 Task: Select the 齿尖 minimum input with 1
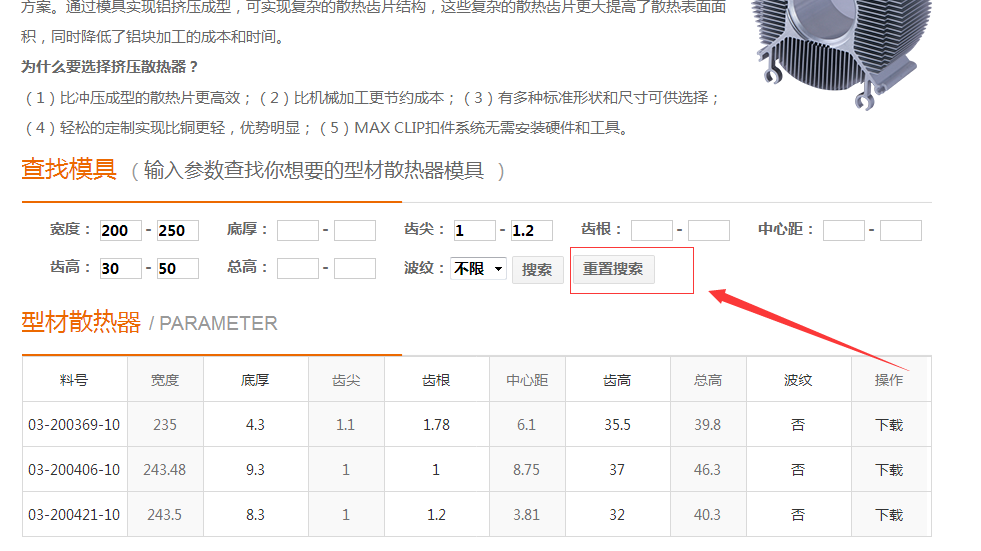pyautogui.click(x=474, y=231)
